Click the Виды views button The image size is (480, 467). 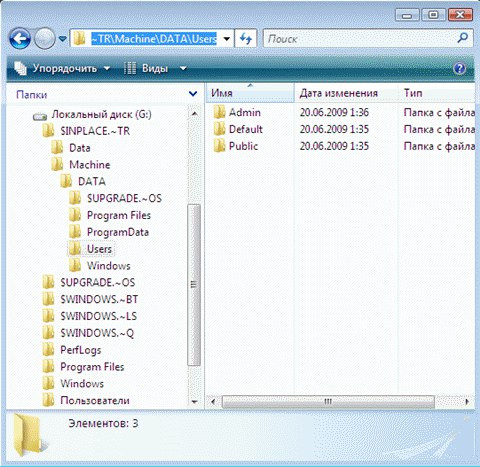146,68
